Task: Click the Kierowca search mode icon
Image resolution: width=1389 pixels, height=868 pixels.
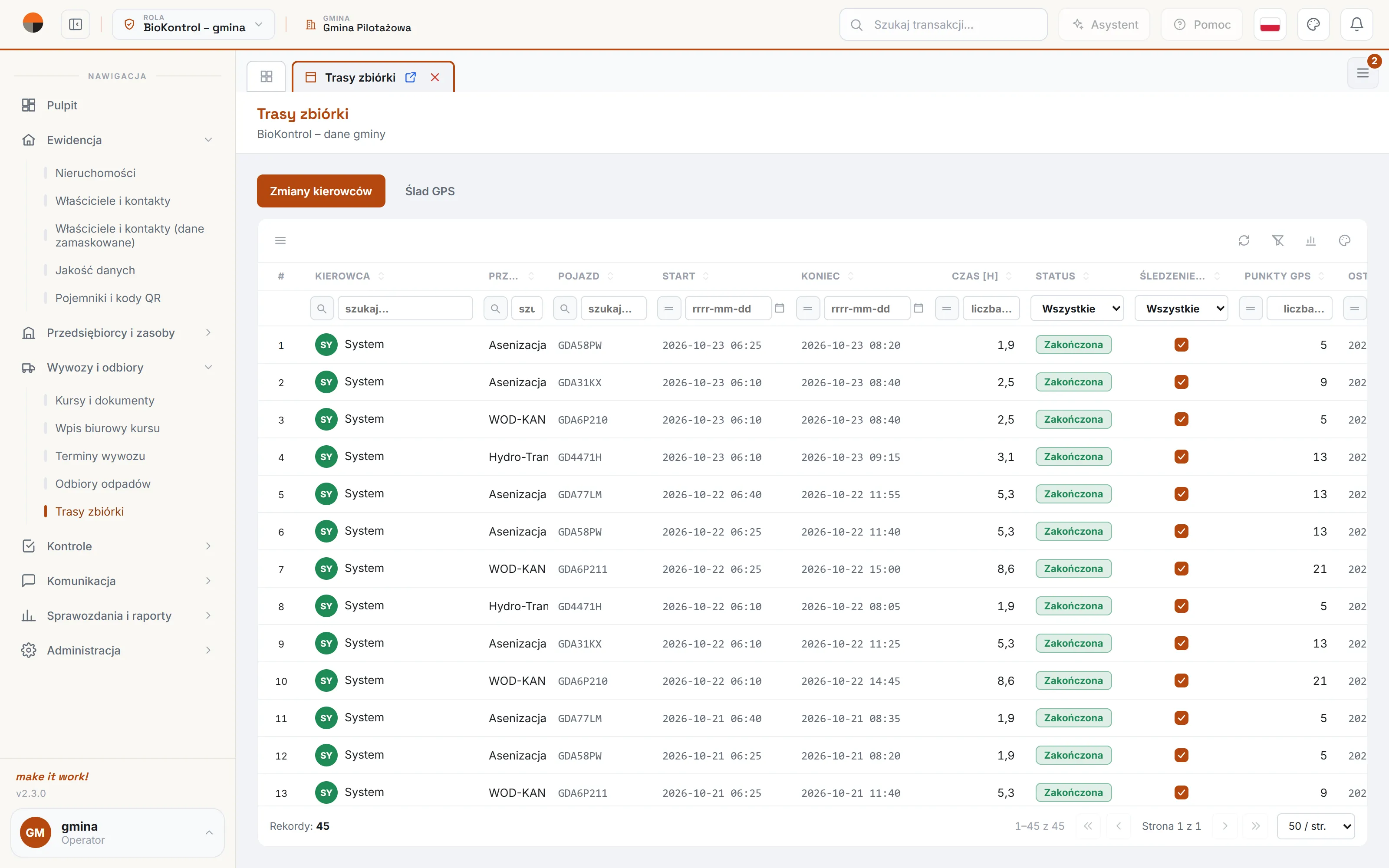Action: click(x=322, y=308)
